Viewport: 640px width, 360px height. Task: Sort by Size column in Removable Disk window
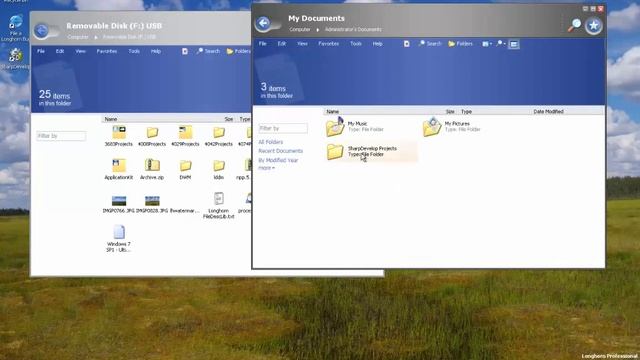tap(229, 119)
